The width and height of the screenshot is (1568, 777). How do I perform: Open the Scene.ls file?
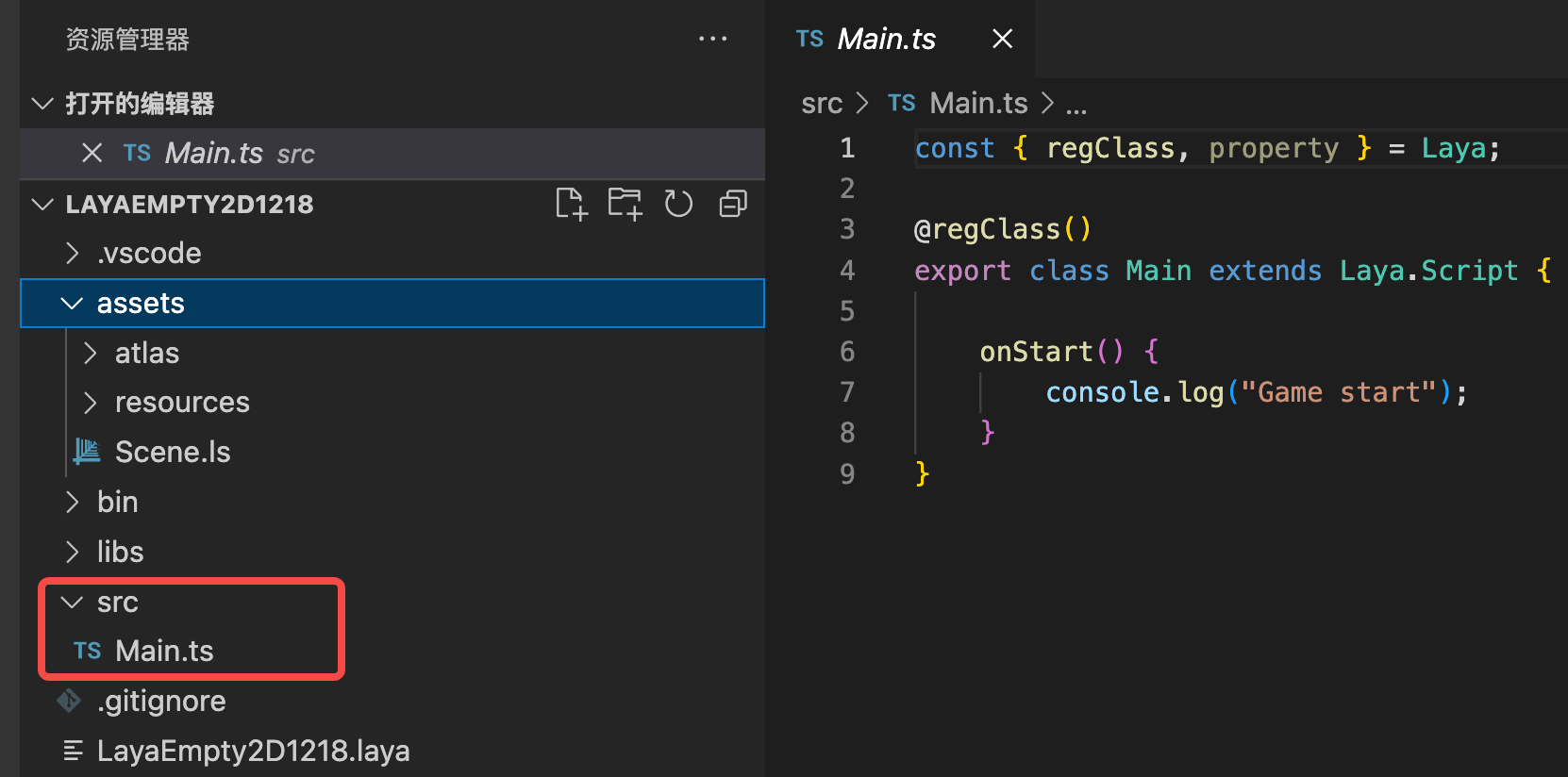(x=172, y=453)
